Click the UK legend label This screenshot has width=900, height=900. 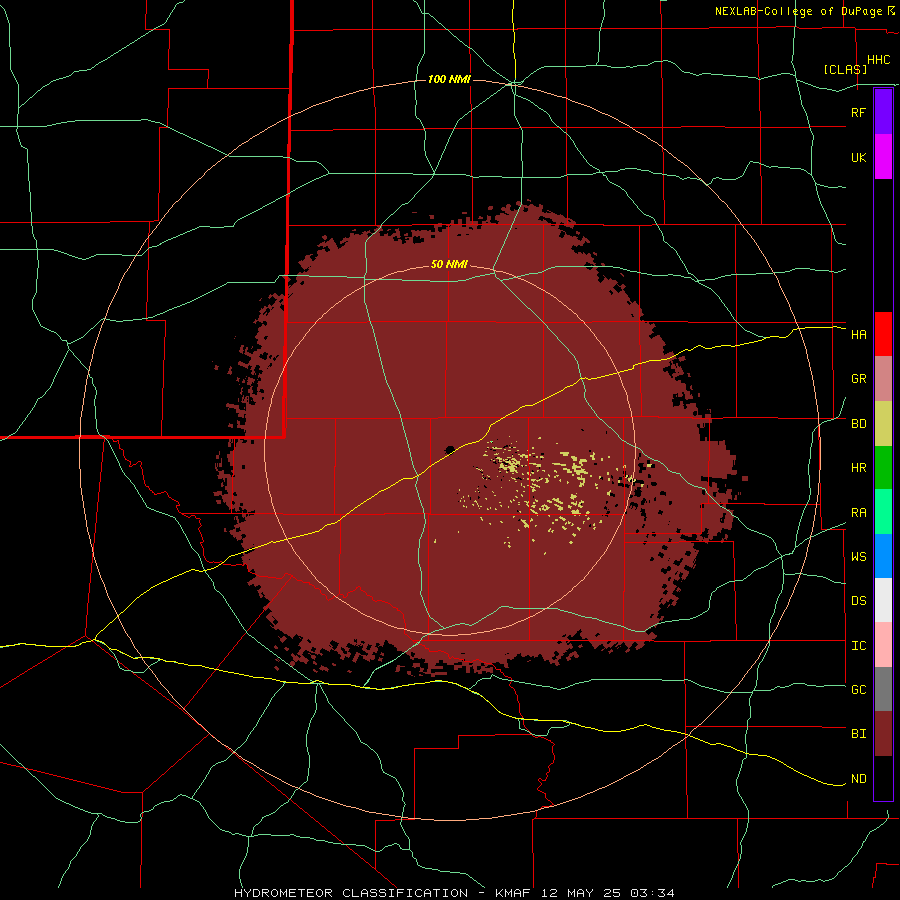pos(858,157)
